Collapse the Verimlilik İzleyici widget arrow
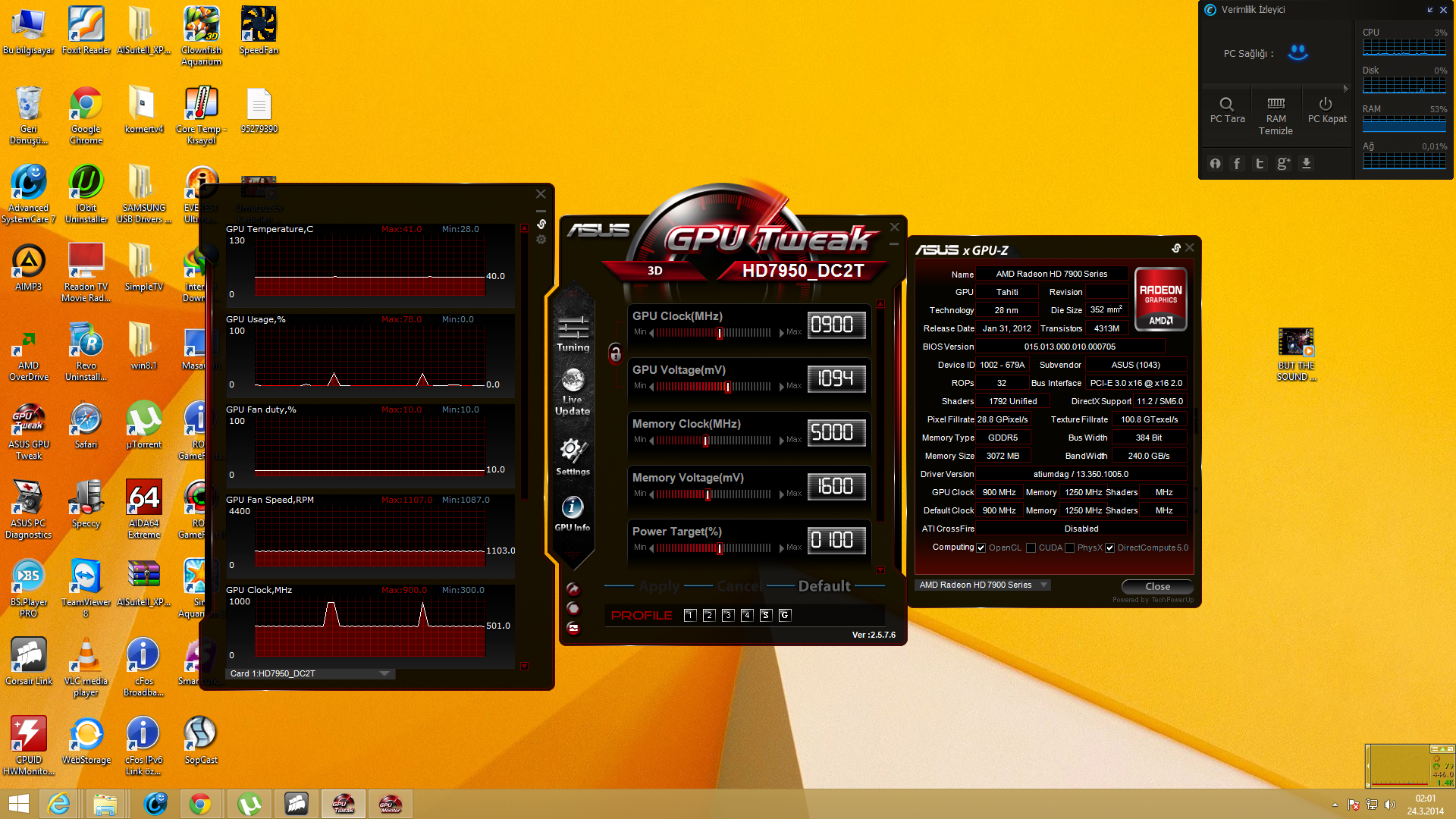Viewport: 1456px width, 819px height. pyautogui.click(x=1429, y=10)
